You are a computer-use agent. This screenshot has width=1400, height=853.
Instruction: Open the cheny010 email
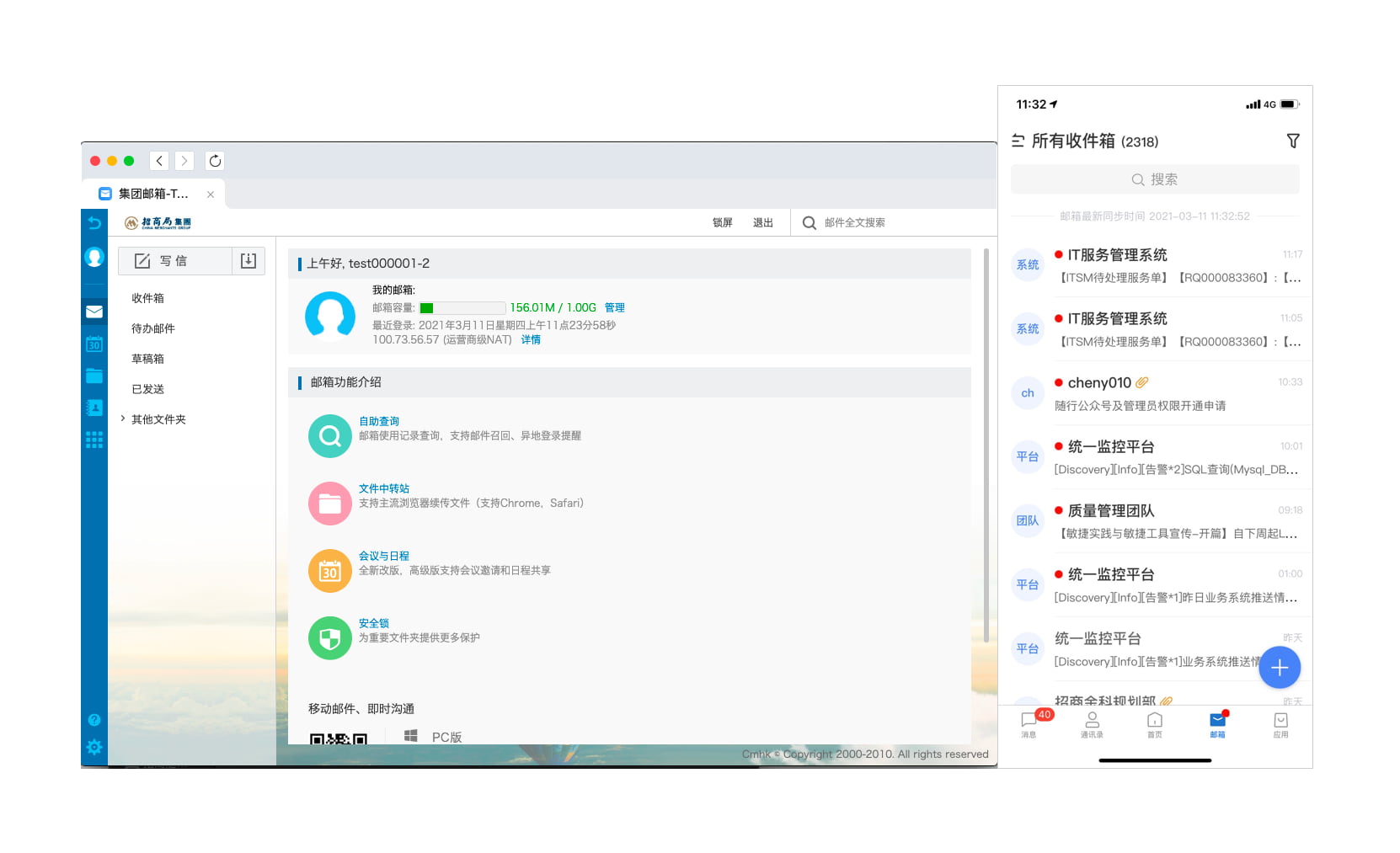point(1156,393)
